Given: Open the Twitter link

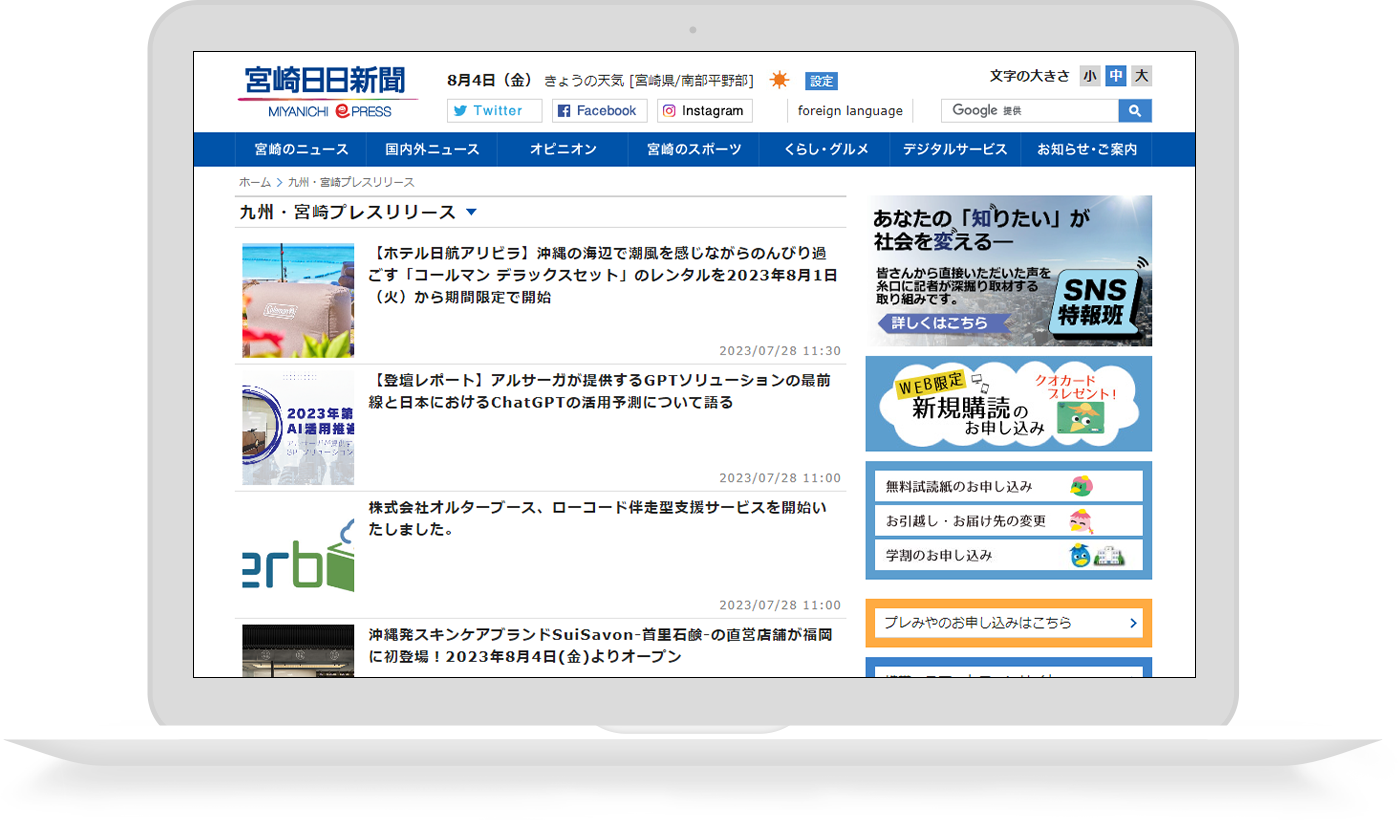Looking at the screenshot, I should click(494, 111).
